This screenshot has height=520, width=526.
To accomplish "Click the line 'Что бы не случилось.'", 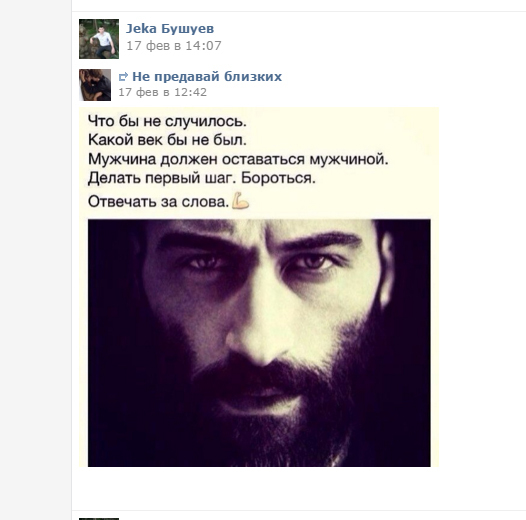I will point(167,121).
